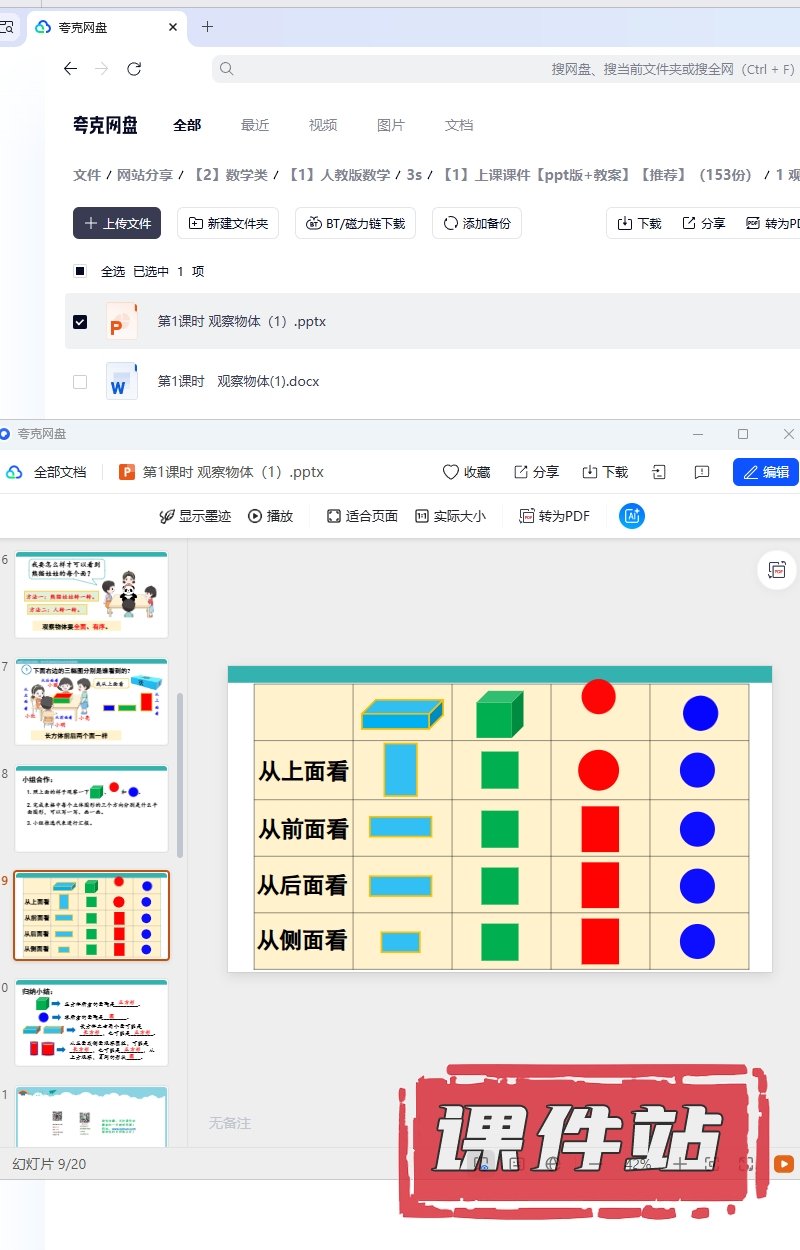Click the export icon beside 下载
The height and width of the screenshot is (1250, 800).
[x=659, y=472]
